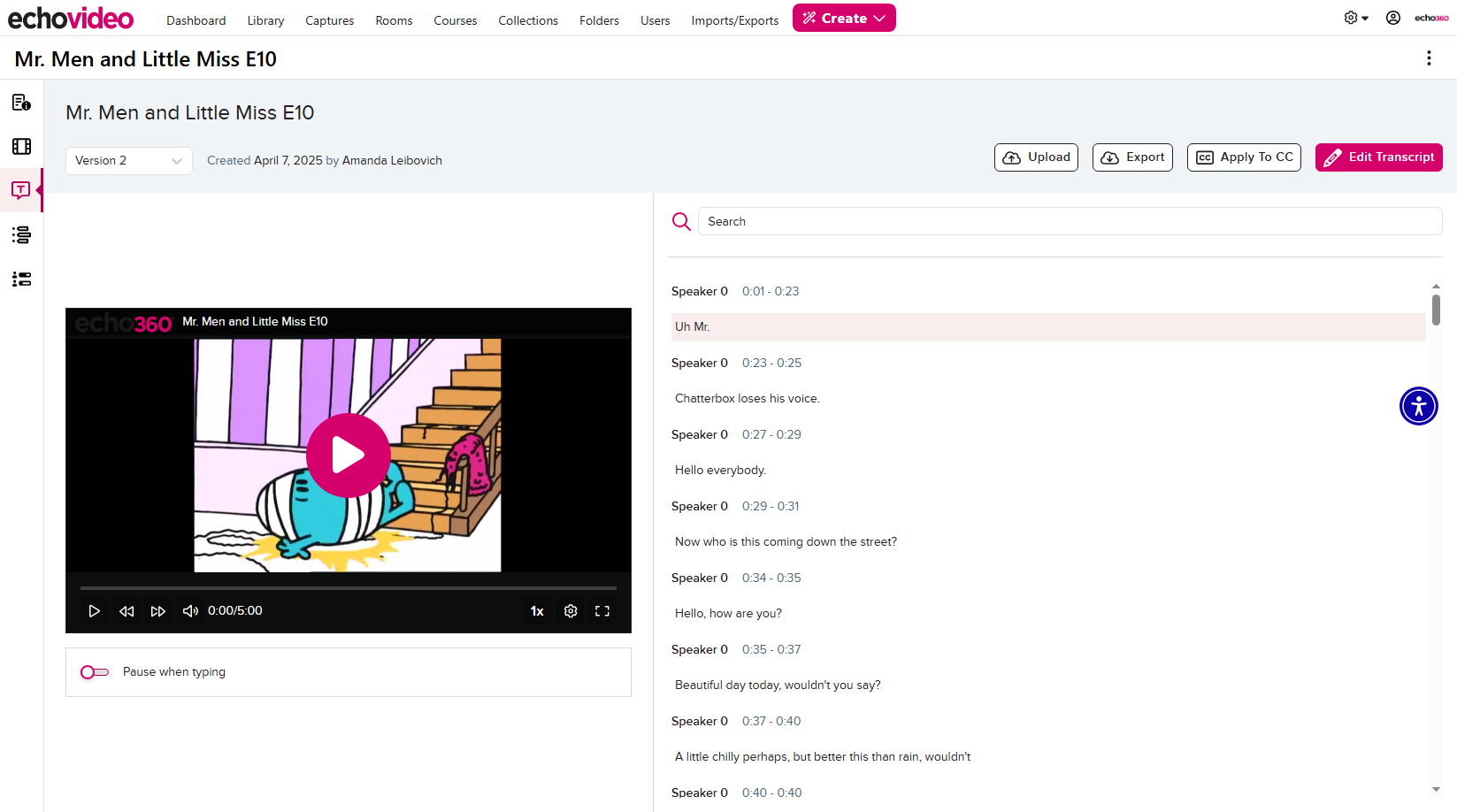Image resolution: width=1457 pixels, height=812 pixels.
Task: Go to Courses in the top navigation
Action: 456,20
